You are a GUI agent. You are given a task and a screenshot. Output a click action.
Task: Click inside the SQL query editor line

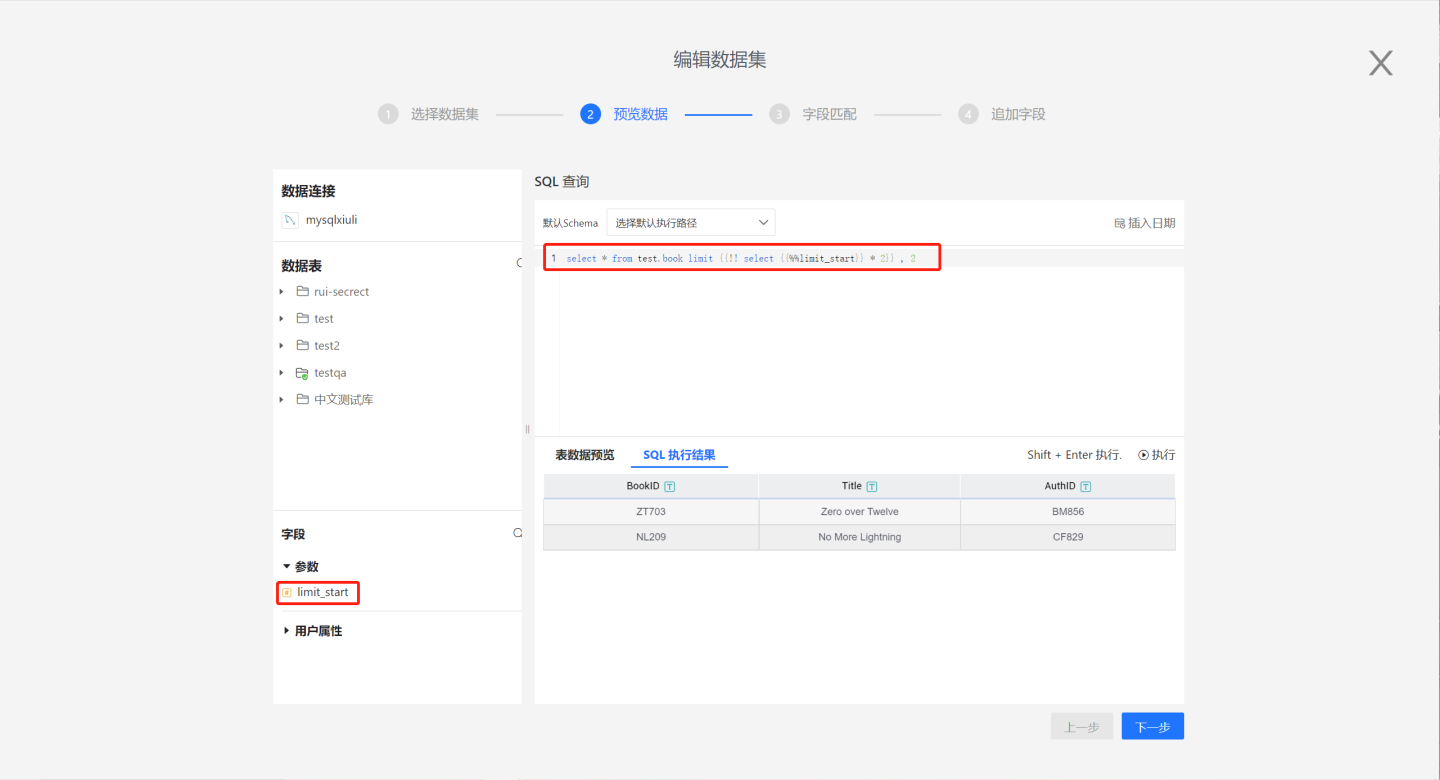coord(740,259)
